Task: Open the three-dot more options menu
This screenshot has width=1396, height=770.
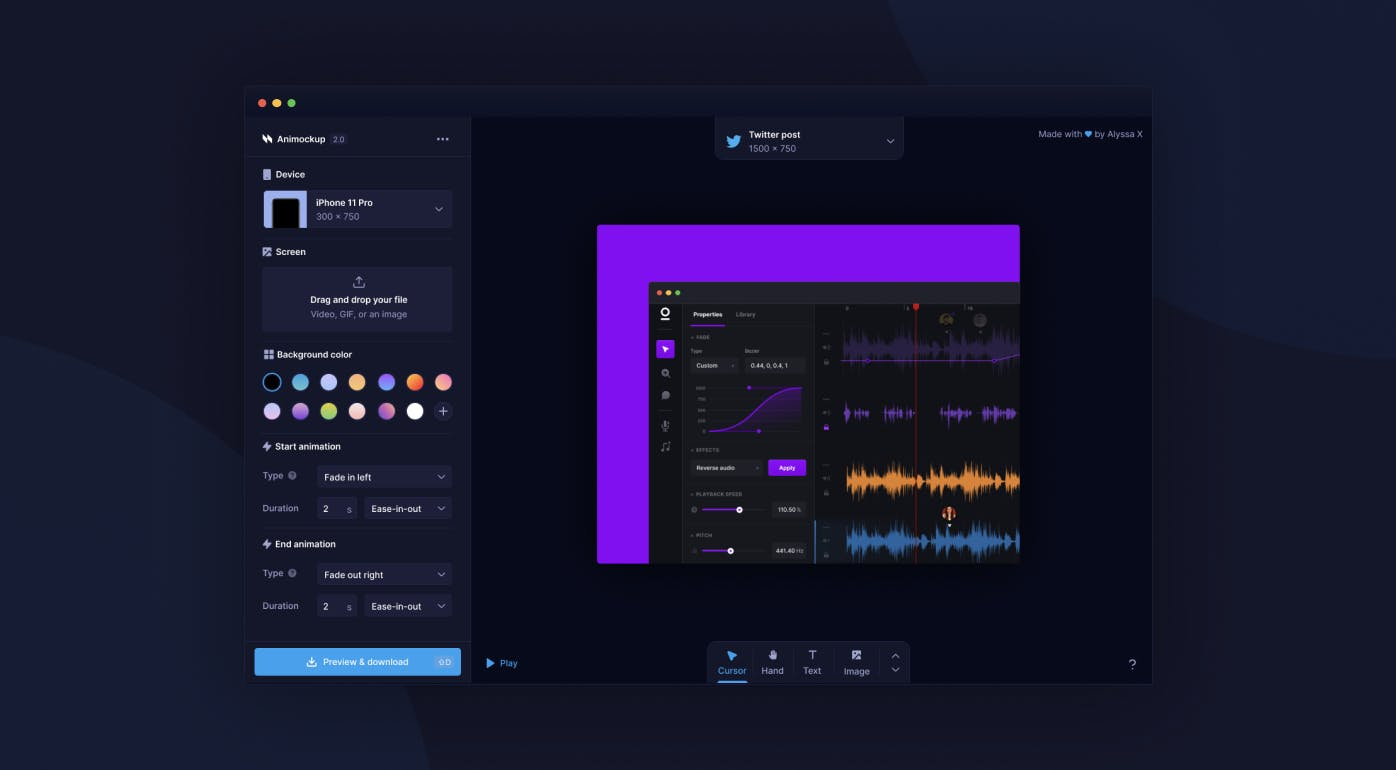Action: pos(443,139)
